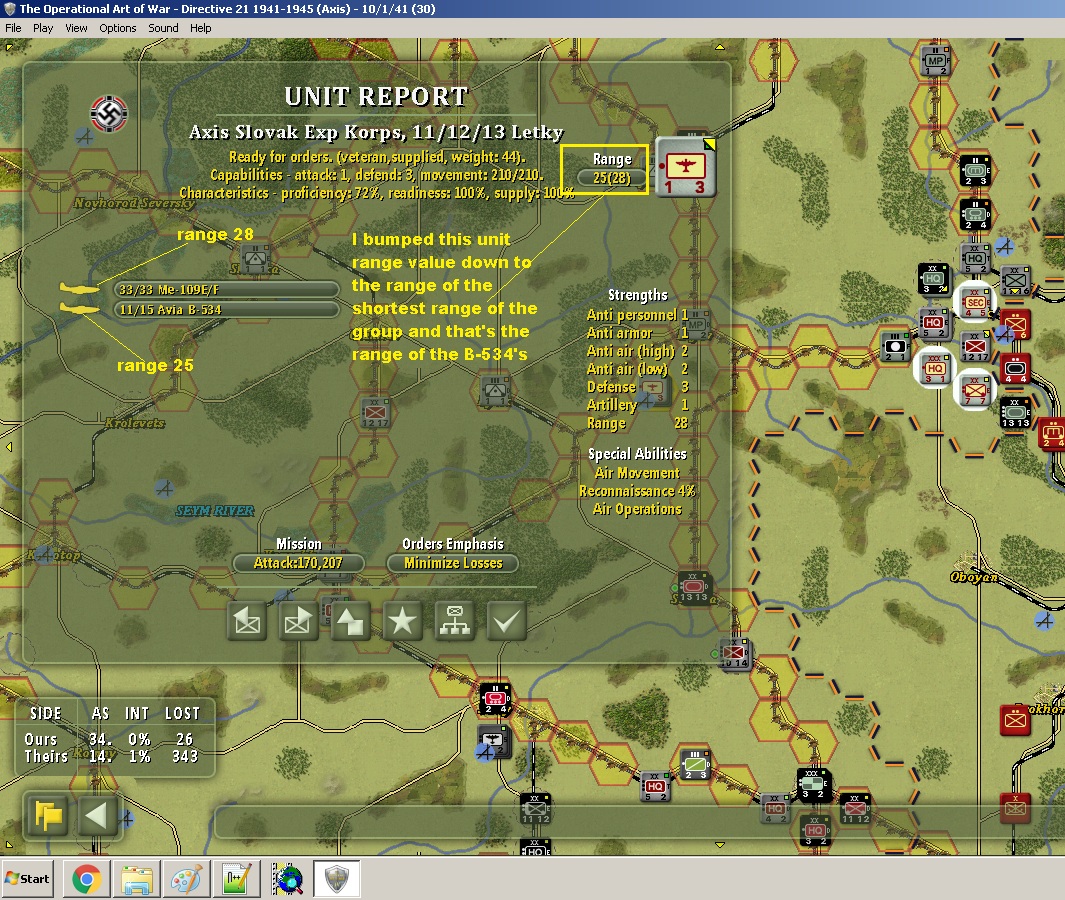Select the red envelope unit at far right
Viewport: 1065px width, 900px height.
pos(1015,720)
